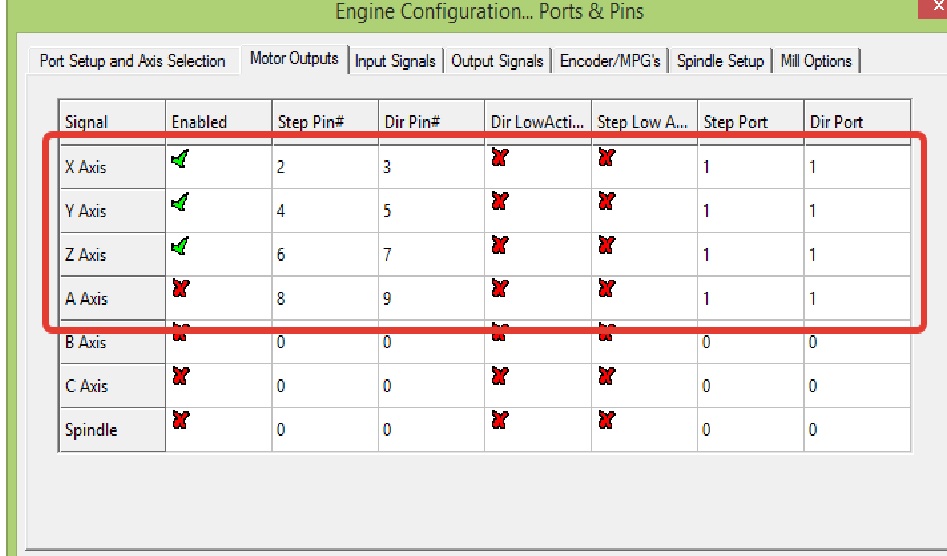Enable the Spindle red X mark
The width and height of the screenshot is (947, 556).
180,421
